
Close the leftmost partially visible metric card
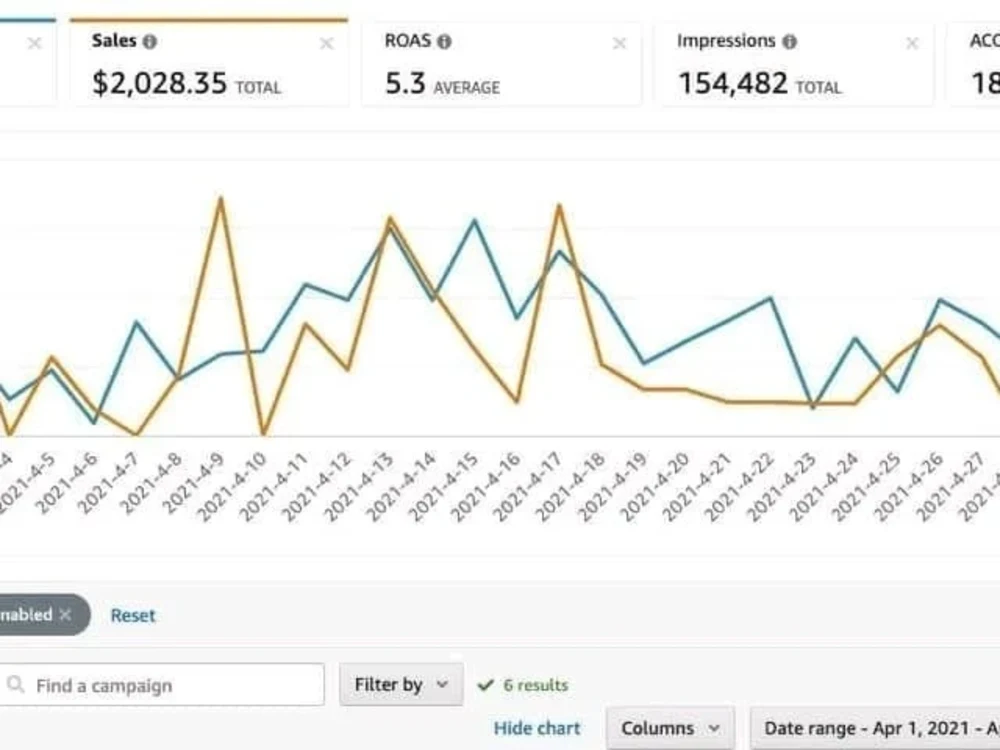[x=35, y=43]
